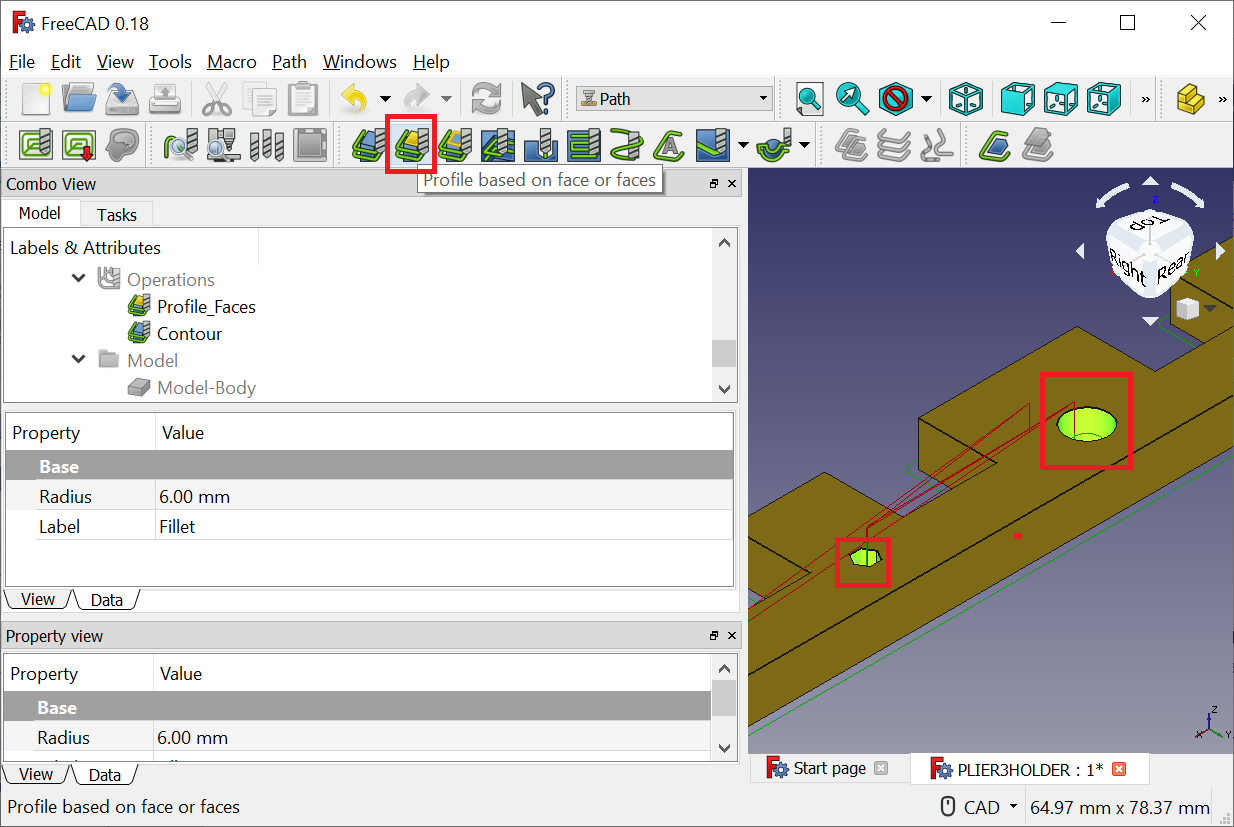Close the PLIER3HOLDER document tab
Viewport: 1234px width, 827px height.
tap(1119, 769)
